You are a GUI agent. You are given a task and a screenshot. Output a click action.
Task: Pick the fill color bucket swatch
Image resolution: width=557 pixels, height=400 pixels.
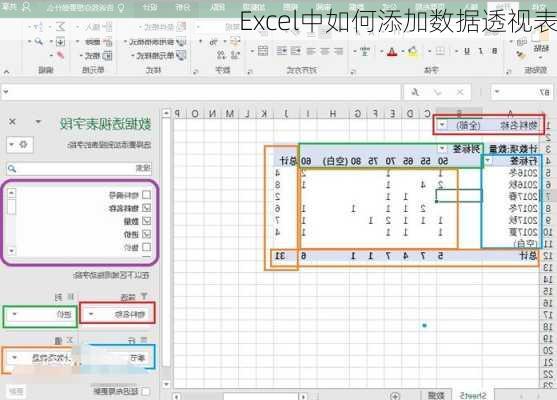413,52
